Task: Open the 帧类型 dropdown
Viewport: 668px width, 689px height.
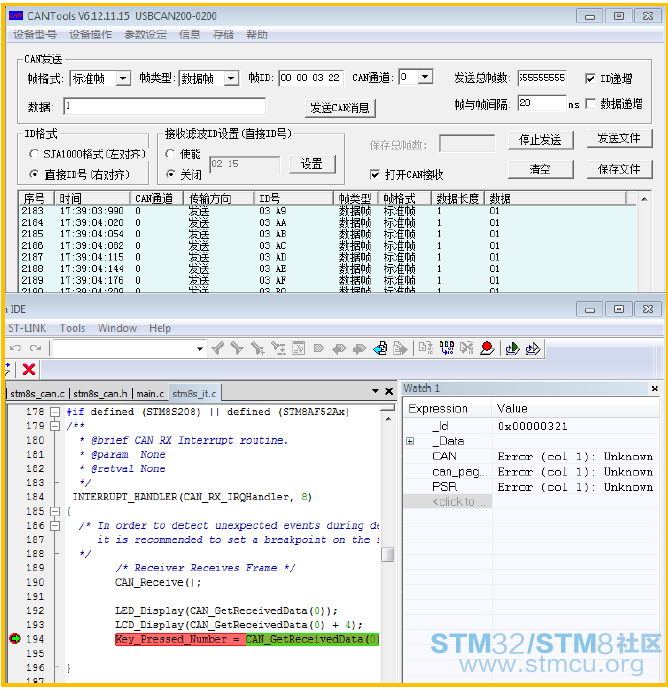Action: 232,79
